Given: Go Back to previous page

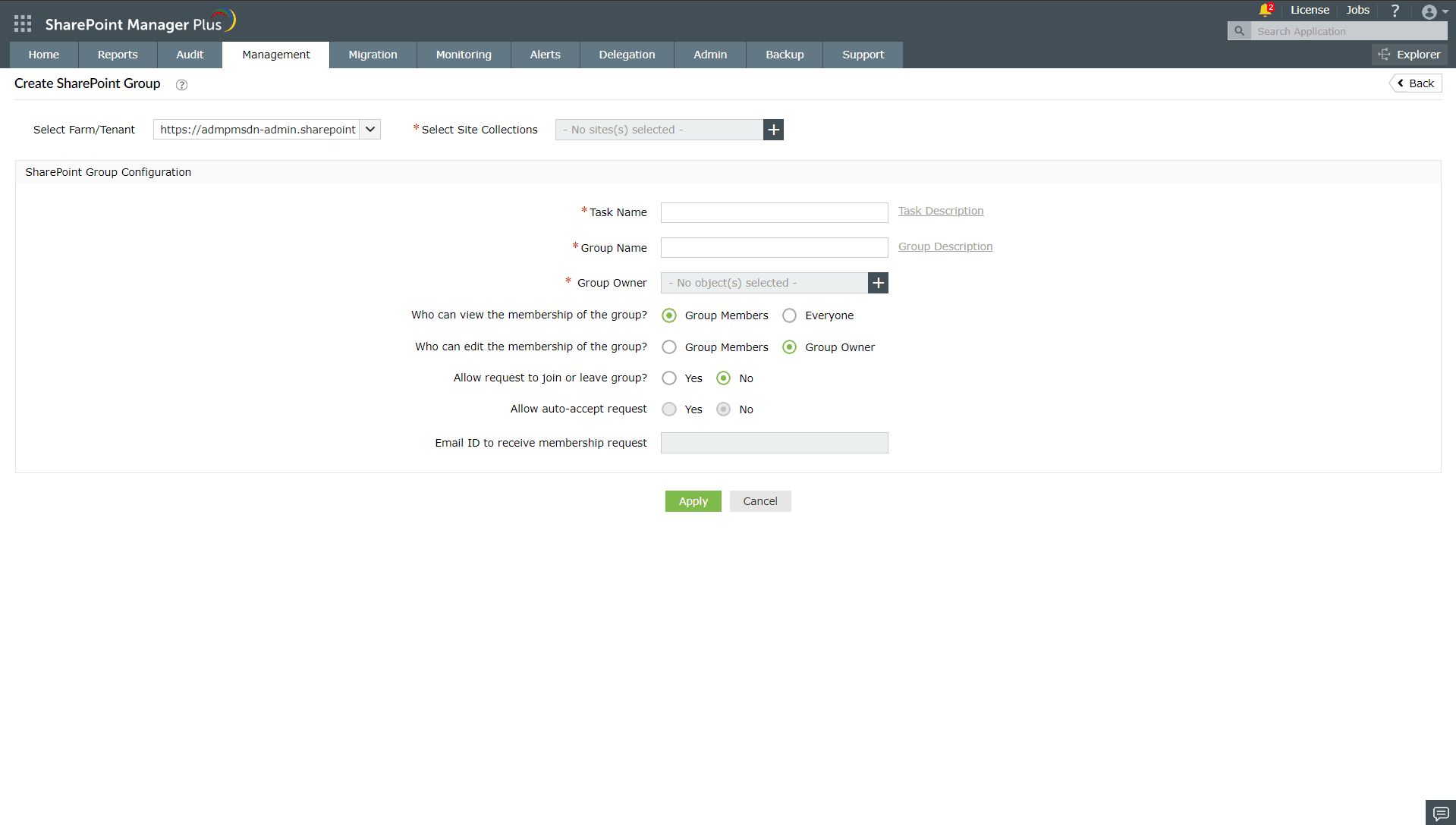Looking at the screenshot, I should pyautogui.click(x=1416, y=83).
